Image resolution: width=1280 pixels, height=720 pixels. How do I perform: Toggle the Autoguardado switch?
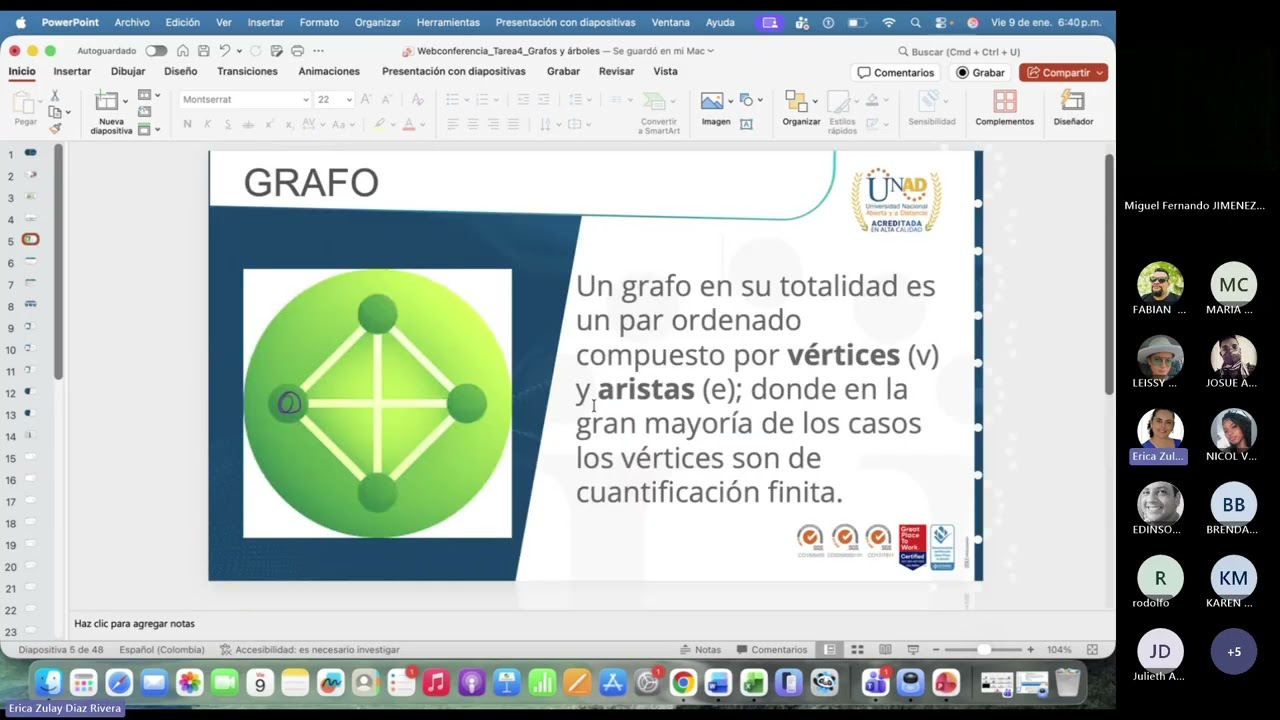point(156,51)
